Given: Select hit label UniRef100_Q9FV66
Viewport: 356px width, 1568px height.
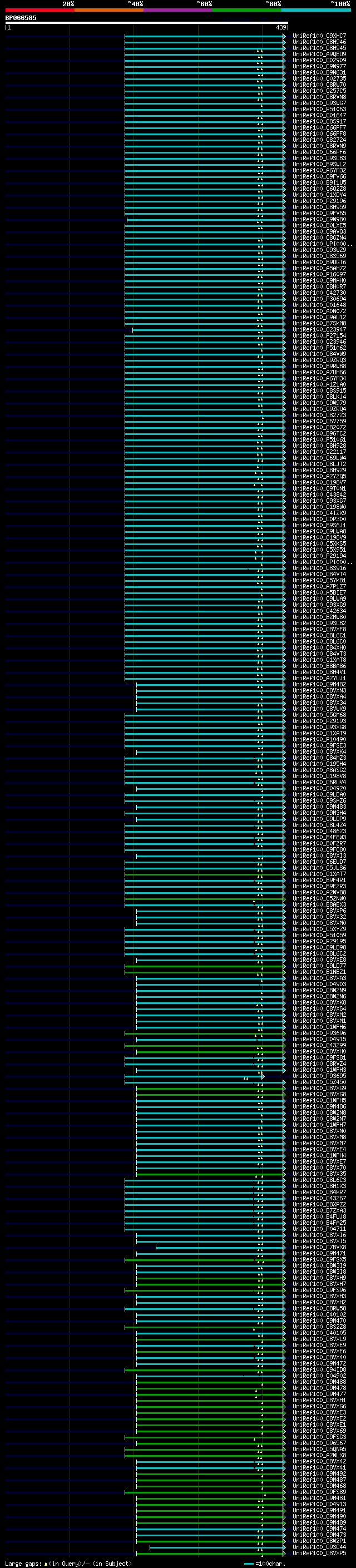Looking at the screenshot, I should [x=319, y=176].
